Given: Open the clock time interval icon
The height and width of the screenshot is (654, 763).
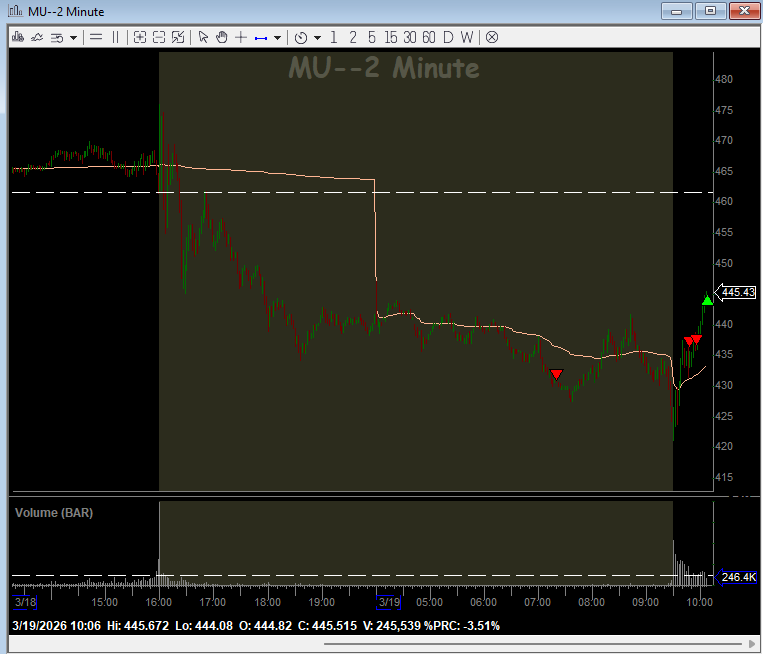Looking at the screenshot, I should (x=301, y=37).
